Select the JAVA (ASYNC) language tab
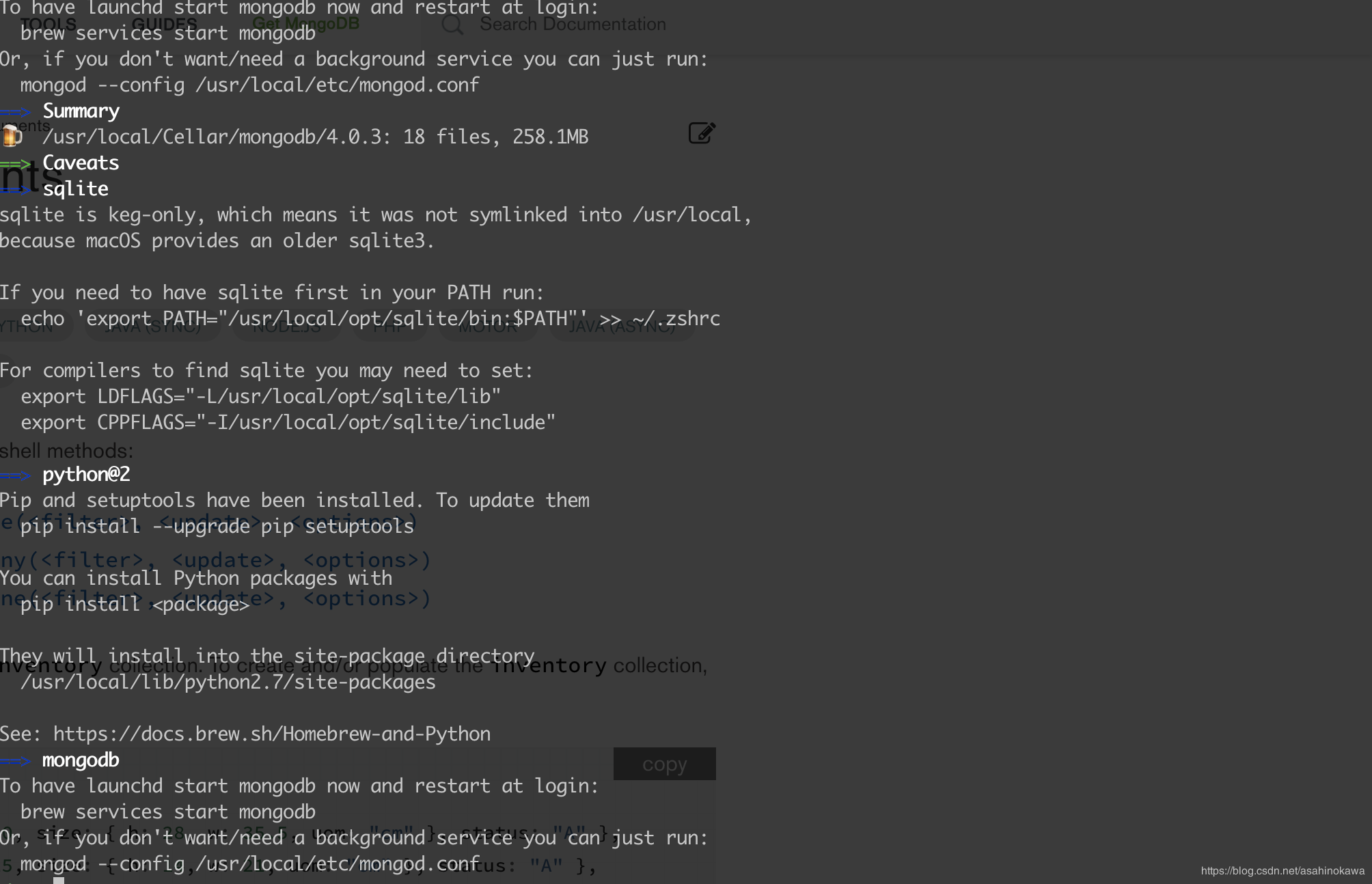The width and height of the screenshot is (1372, 884). (x=622, y=327)
